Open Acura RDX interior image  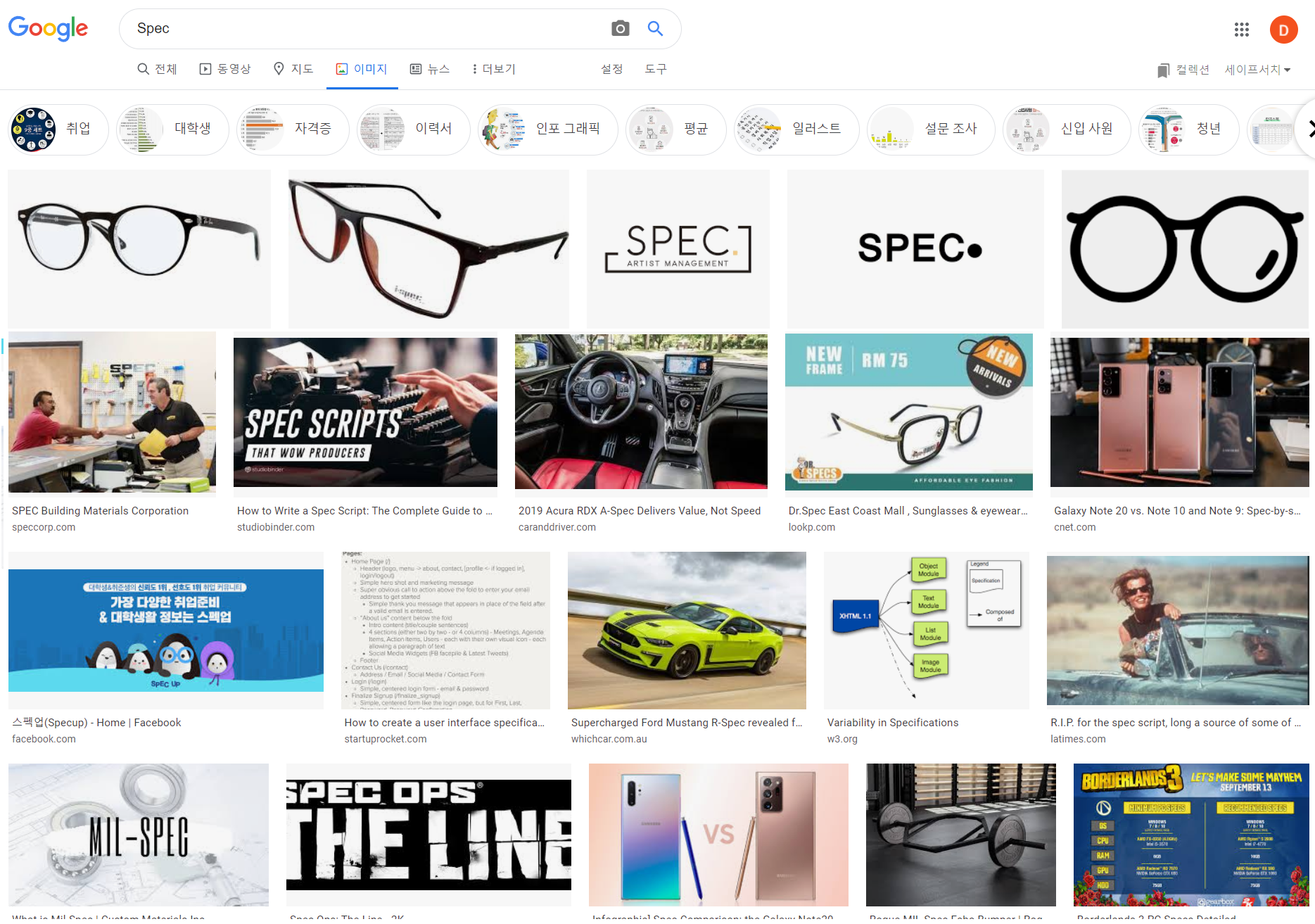[x=641, y=412]
